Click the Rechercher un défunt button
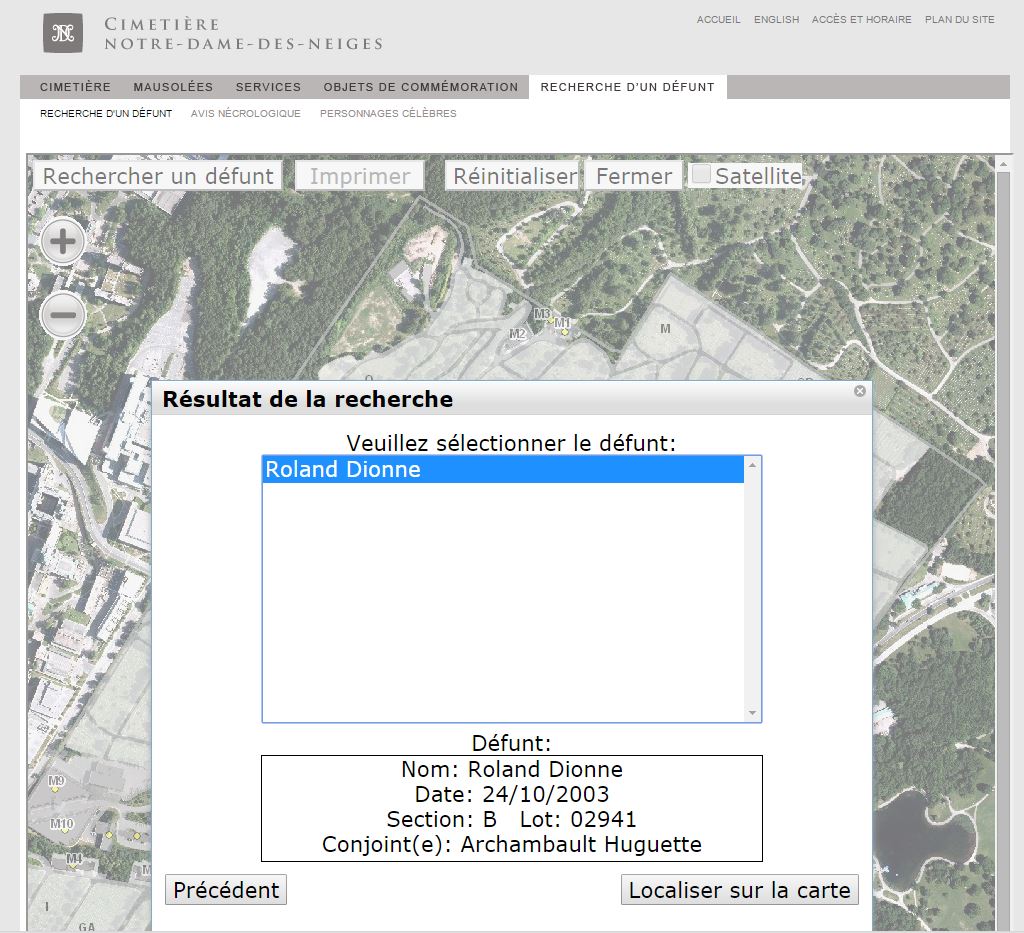1024x933 pixels. click(x=158, y=176)
